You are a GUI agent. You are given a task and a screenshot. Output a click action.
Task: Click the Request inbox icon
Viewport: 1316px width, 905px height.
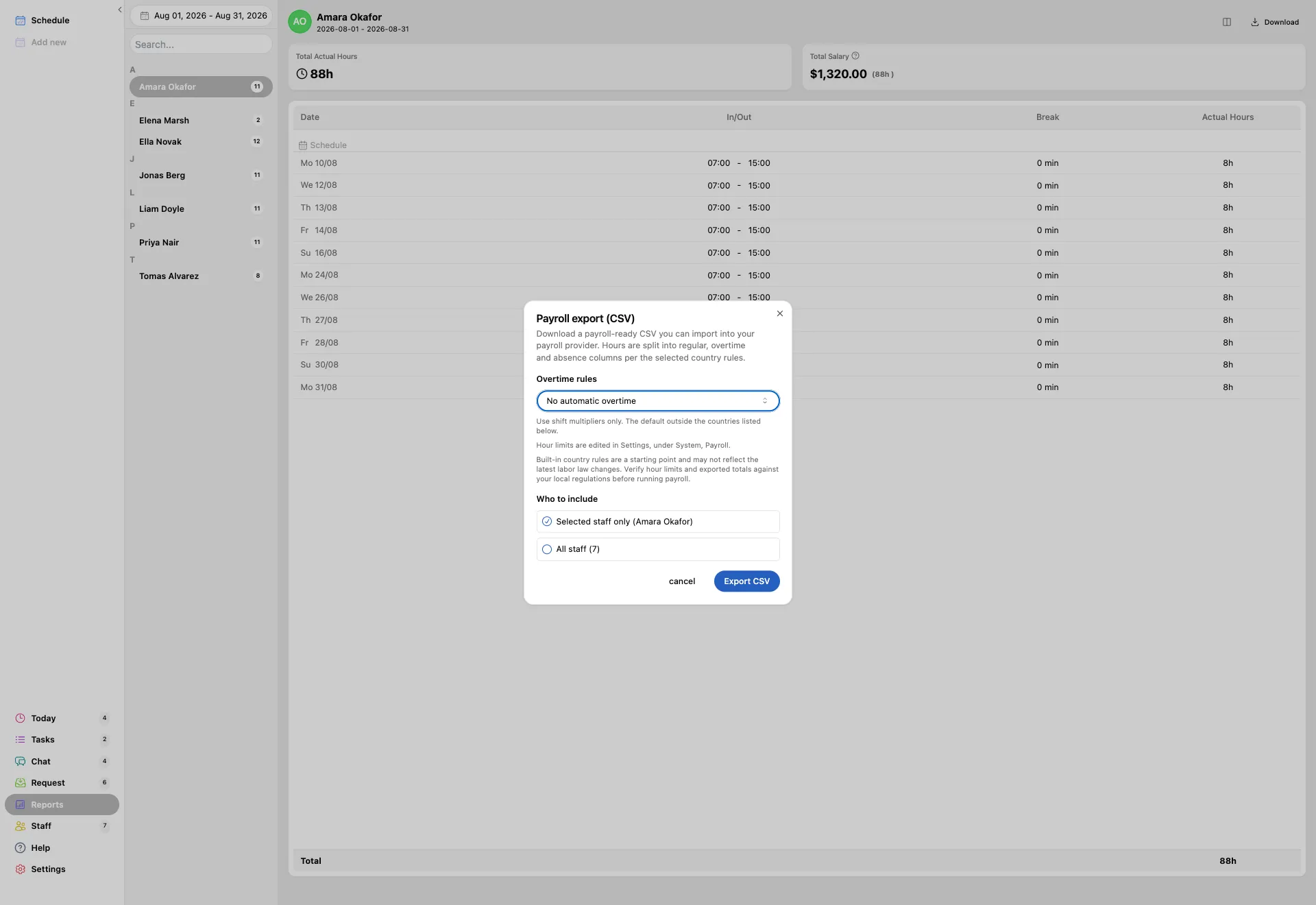tap(21, 783)
